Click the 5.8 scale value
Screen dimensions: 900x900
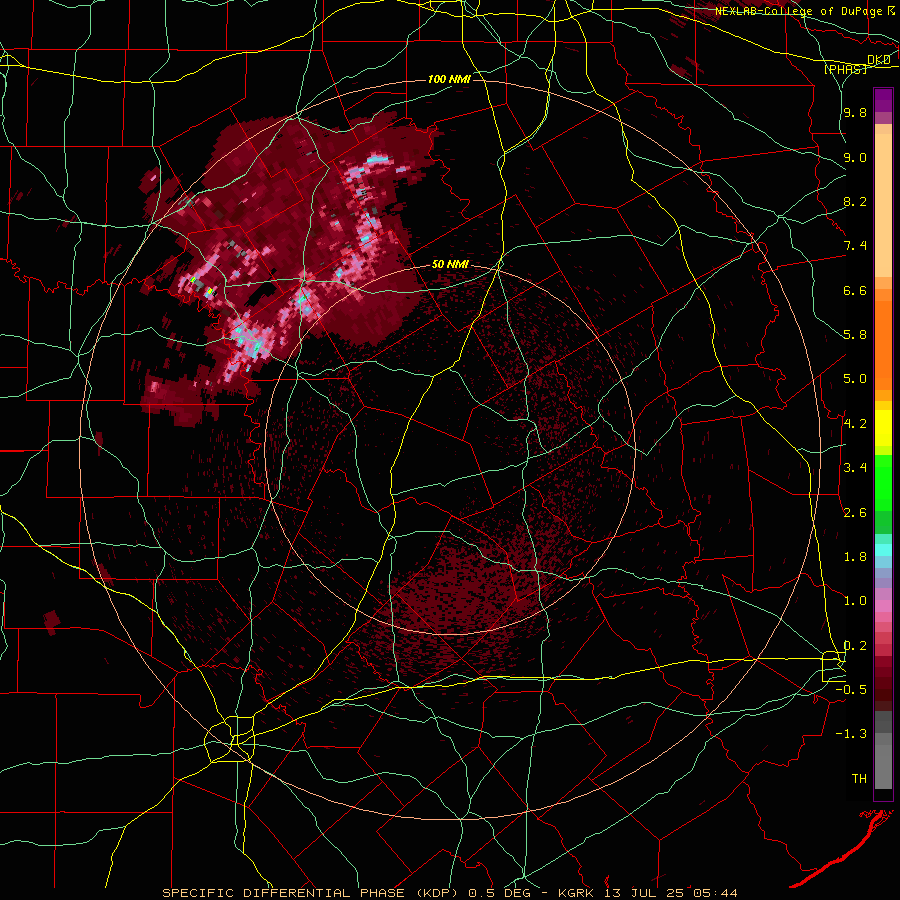pyautogui.click(x=855, y=335)
